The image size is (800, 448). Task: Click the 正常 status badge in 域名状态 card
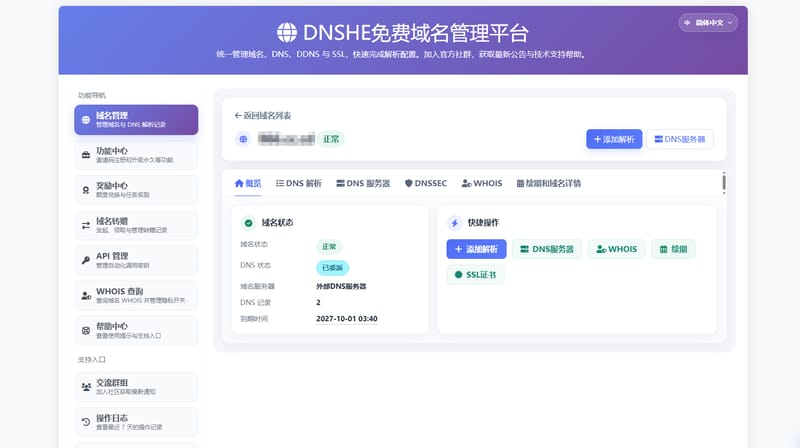[329, 247]
